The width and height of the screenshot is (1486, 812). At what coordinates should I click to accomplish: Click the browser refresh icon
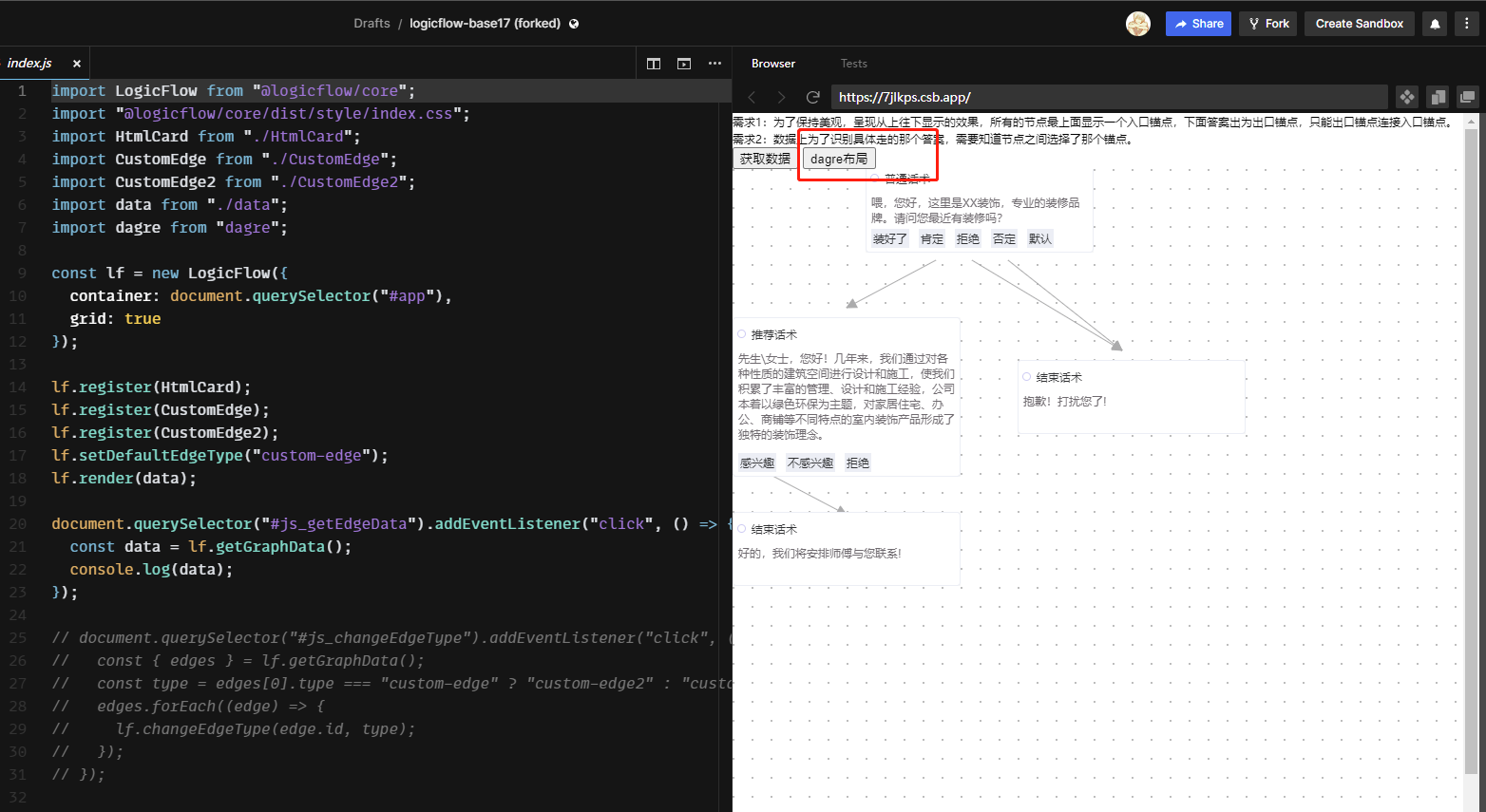click(812, 96)
